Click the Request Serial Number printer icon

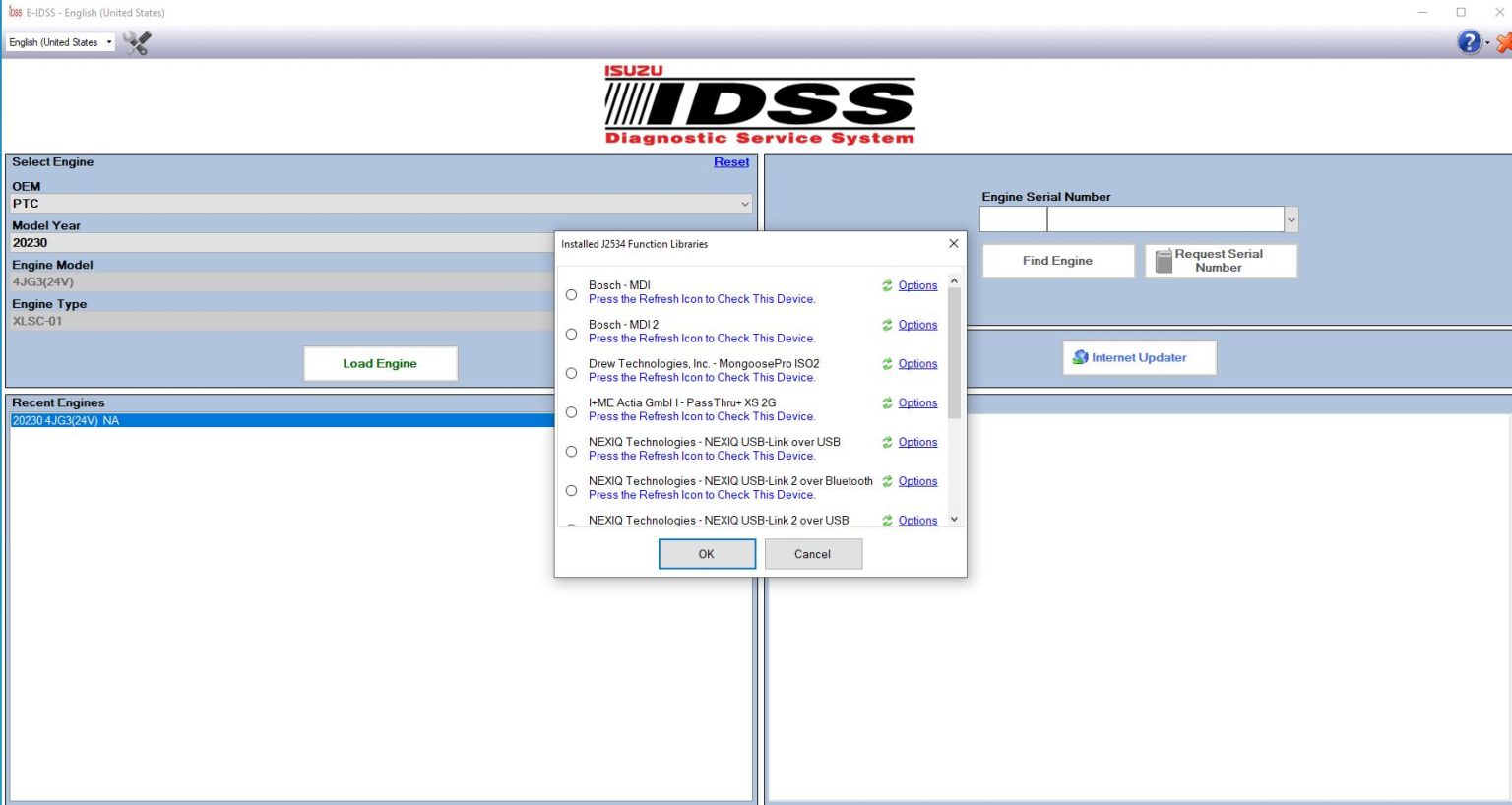coord(1165,260)
